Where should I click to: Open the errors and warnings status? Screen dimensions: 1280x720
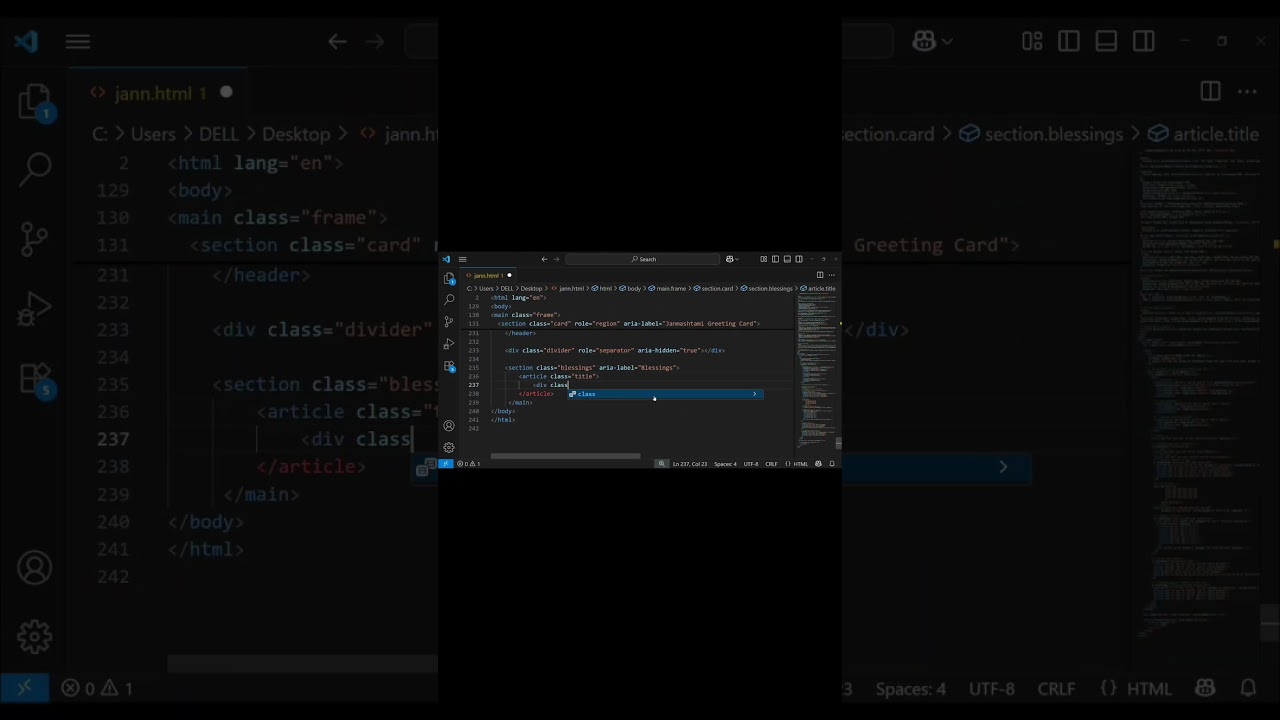468,464
